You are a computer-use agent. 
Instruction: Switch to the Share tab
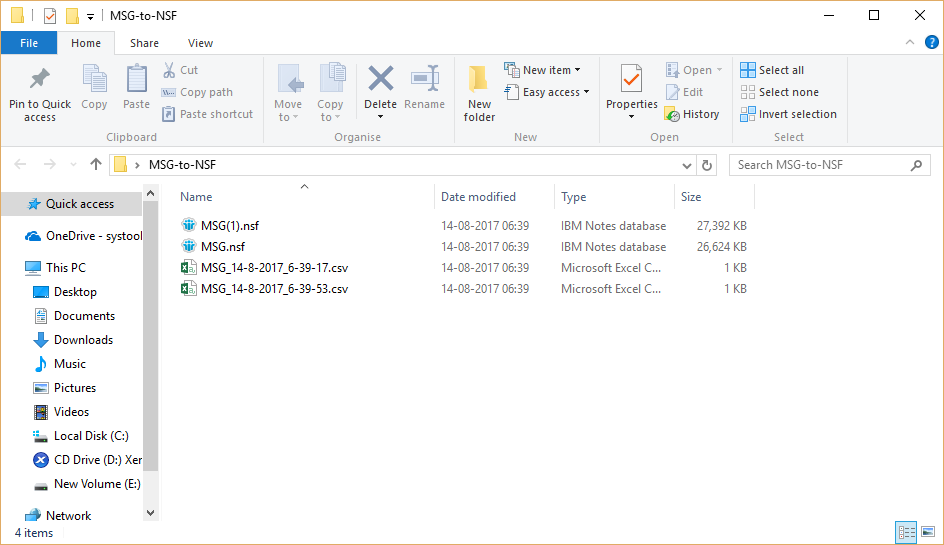(144, 43)
